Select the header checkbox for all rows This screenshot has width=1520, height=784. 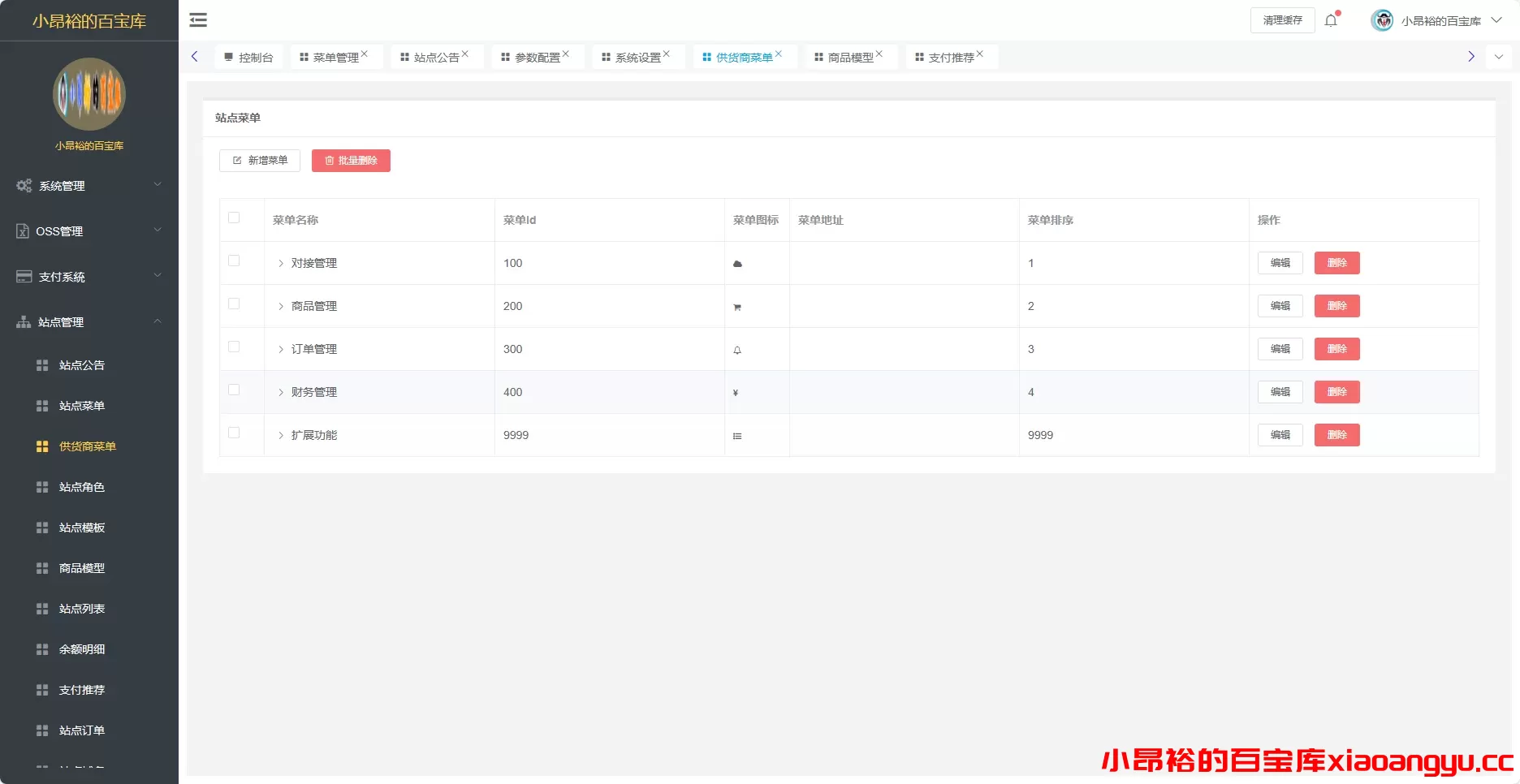tap(234, 218)
